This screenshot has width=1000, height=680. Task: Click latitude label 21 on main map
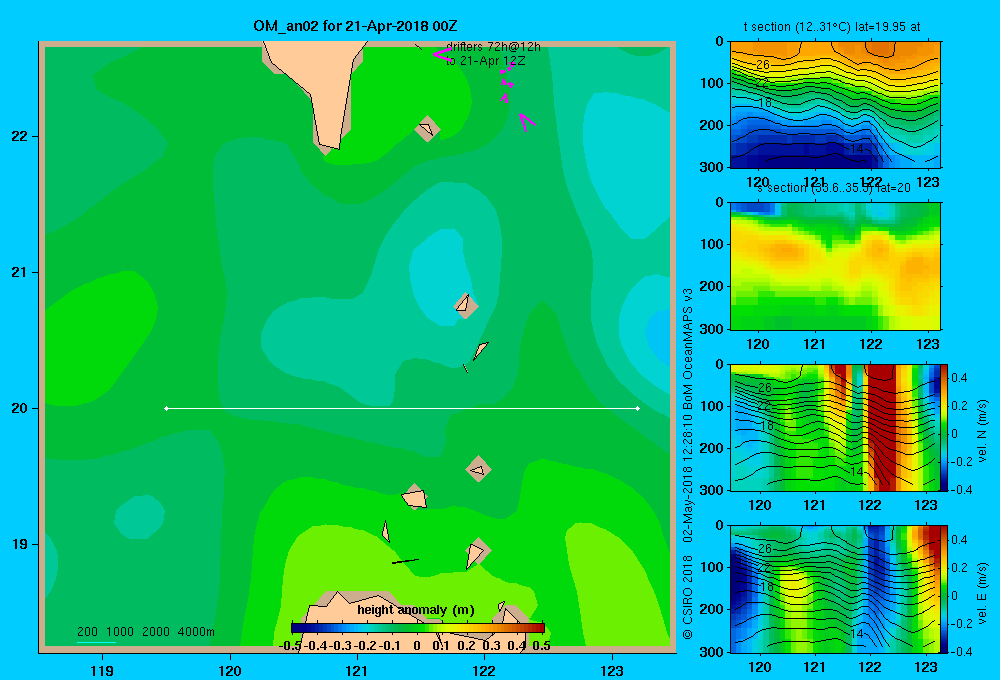coord(20,272)
